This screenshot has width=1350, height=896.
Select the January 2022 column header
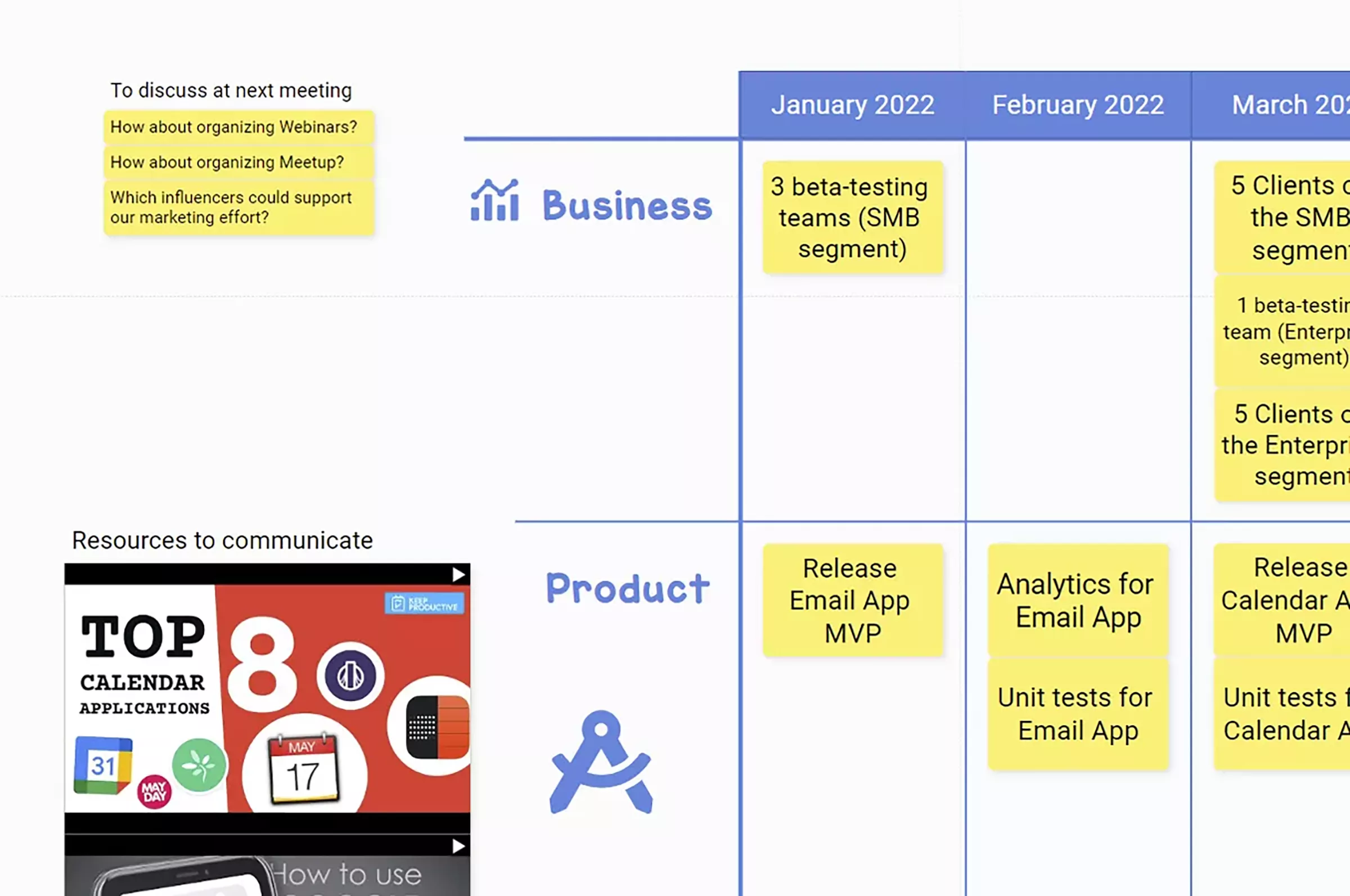tap(852, 104)
